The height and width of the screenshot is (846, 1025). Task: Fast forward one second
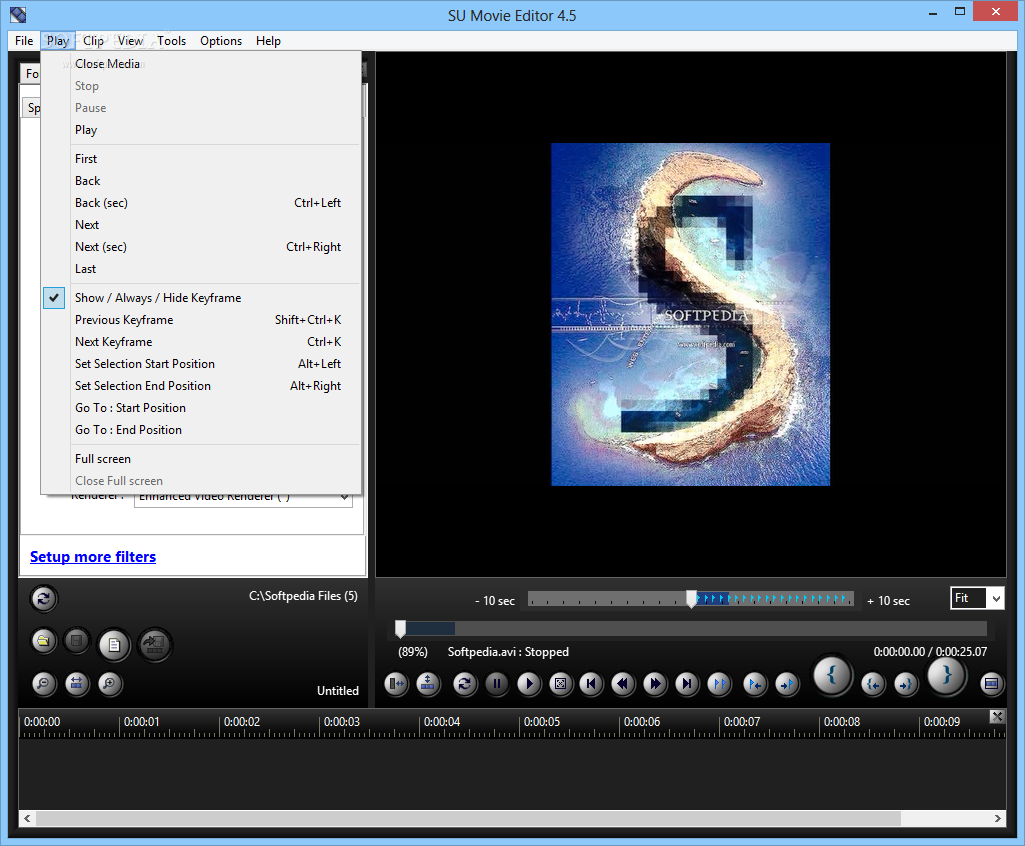coord(655,684)
